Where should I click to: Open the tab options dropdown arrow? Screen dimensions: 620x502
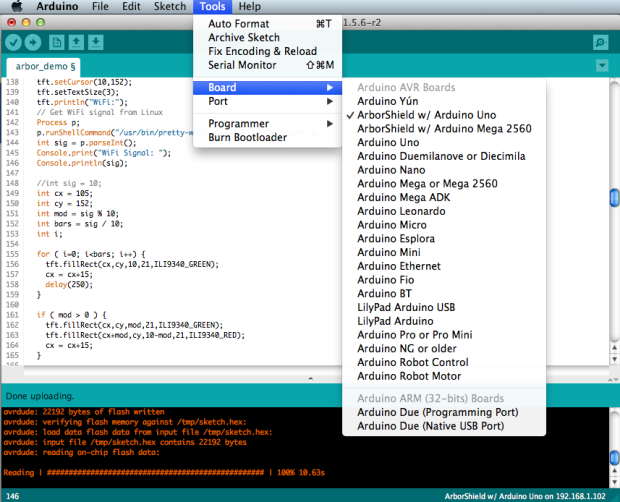coord(601,65)
